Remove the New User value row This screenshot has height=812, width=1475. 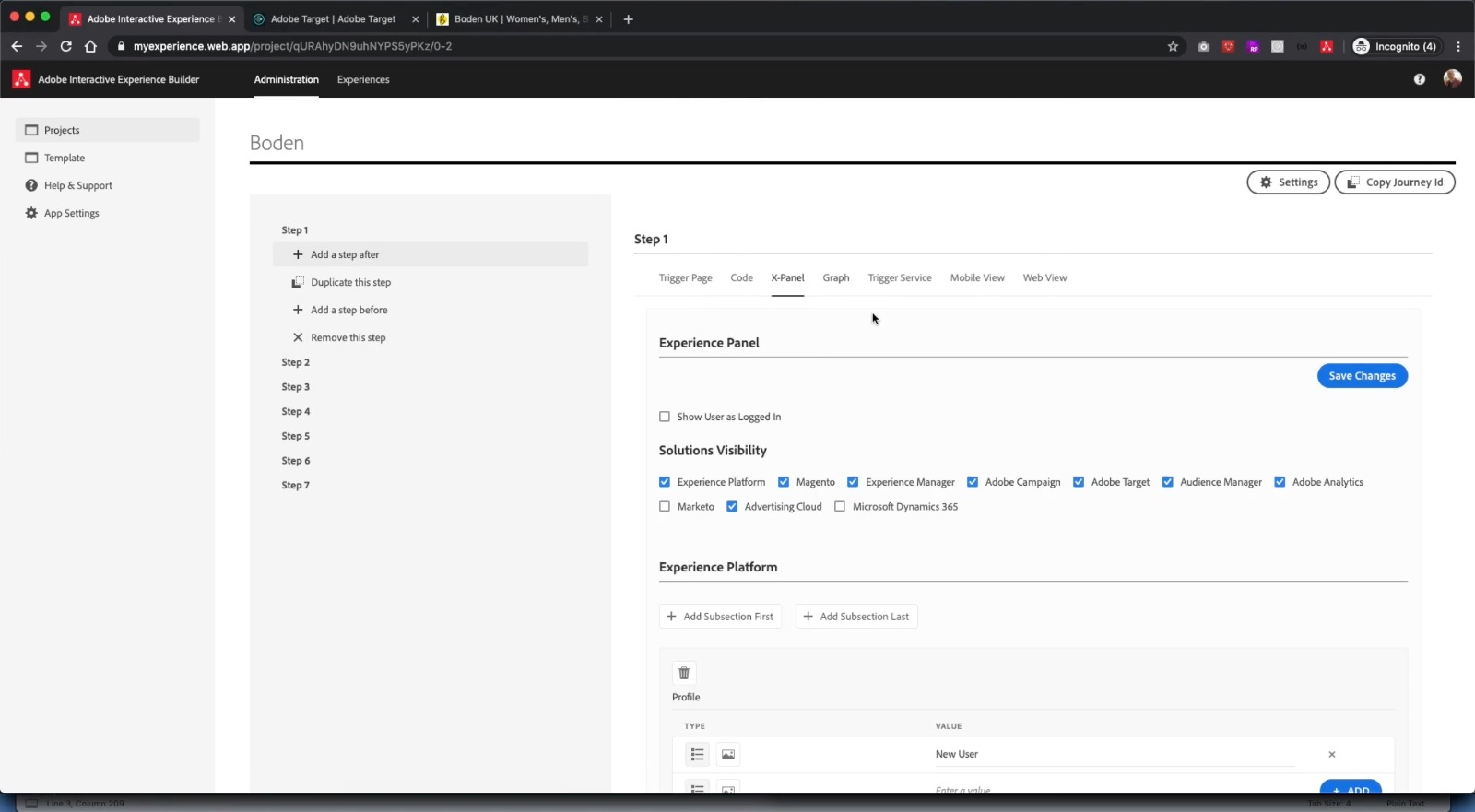coord(1332,754)
